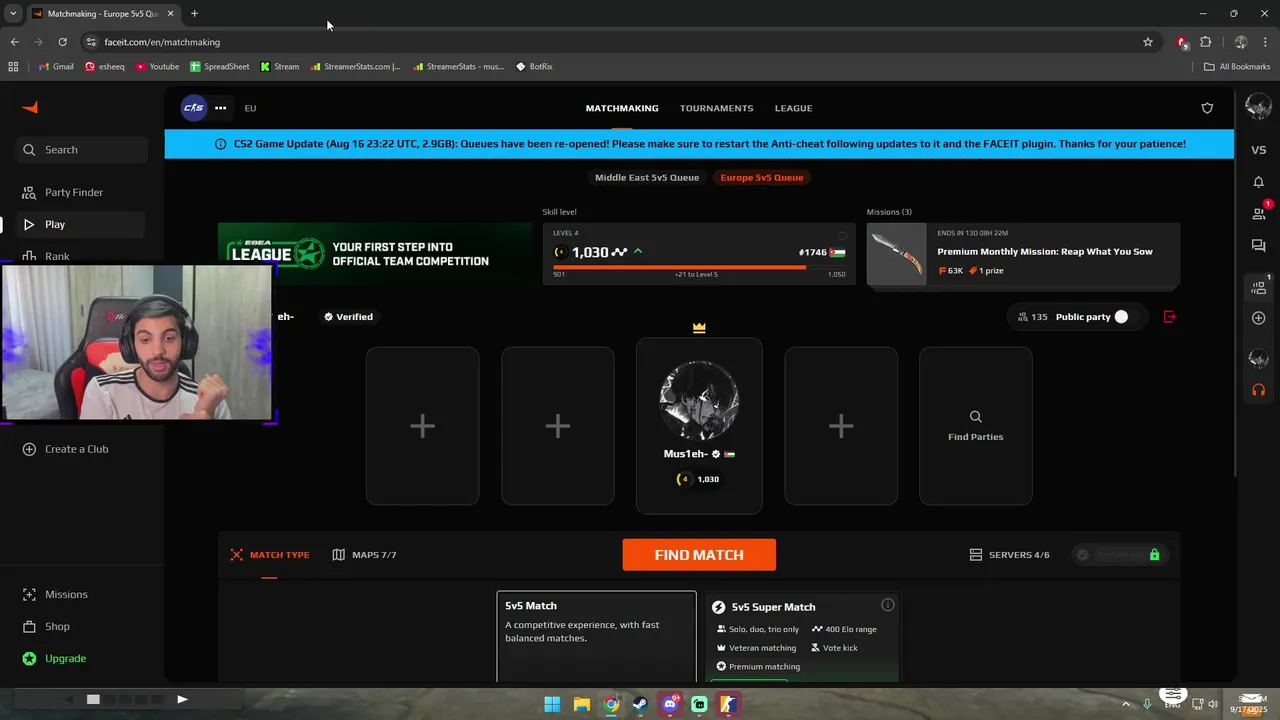This screenshot has width=1280, height=720.
Task: Open the Shop page
Action: 47,626
